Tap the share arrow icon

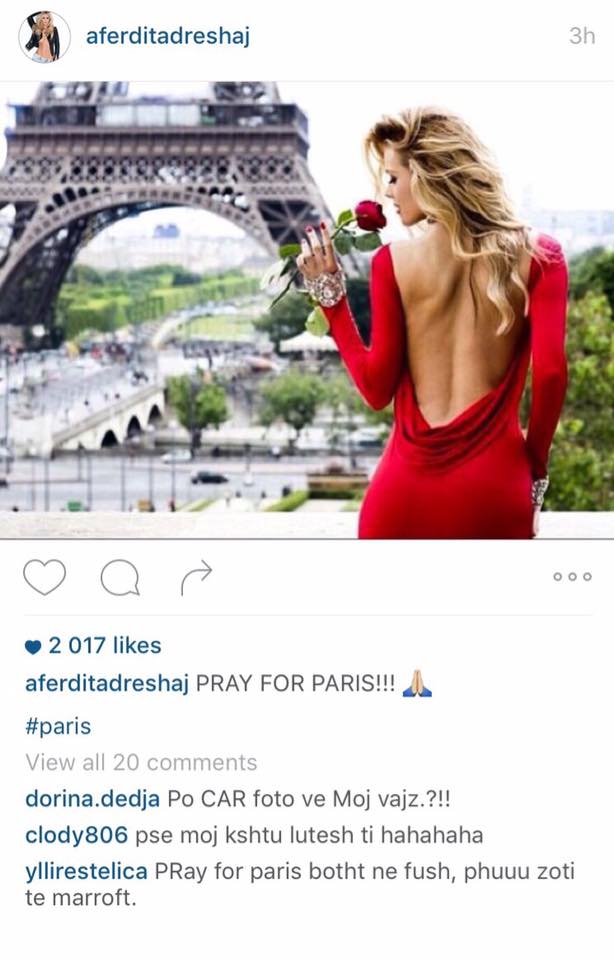[196, 577]
